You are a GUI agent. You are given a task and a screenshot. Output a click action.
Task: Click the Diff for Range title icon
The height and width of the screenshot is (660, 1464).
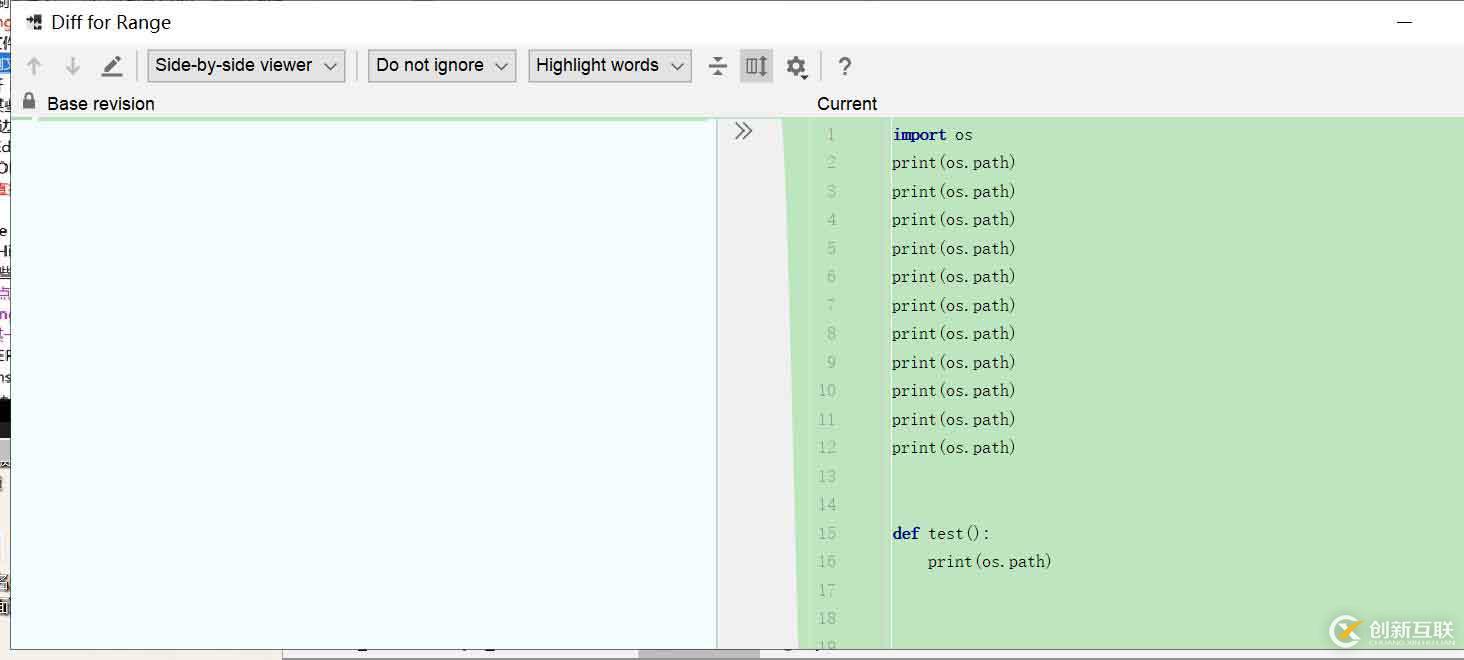tap(34, 22)
